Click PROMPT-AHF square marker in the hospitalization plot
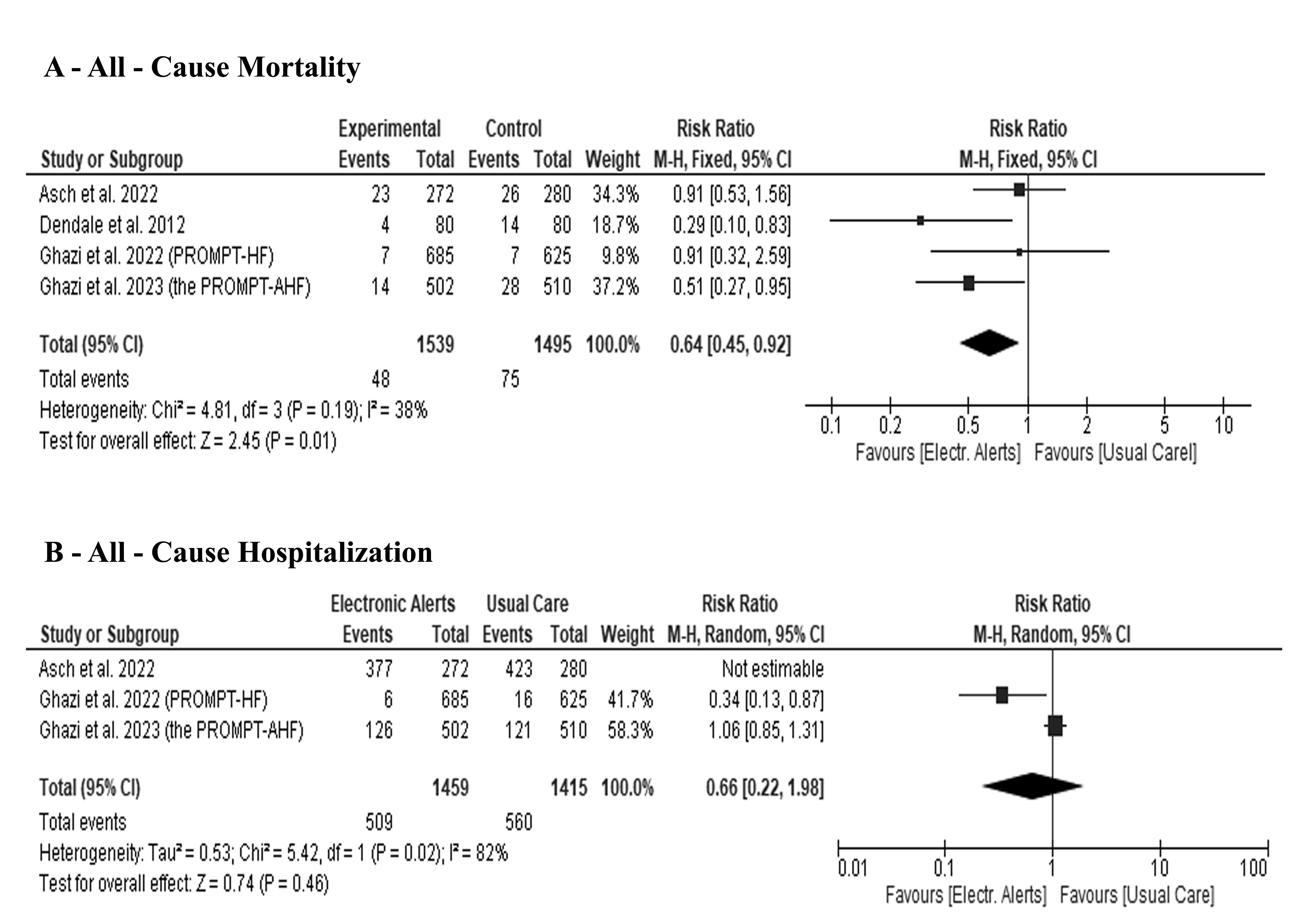The image size is (1297, 924). coord(1054,726)
